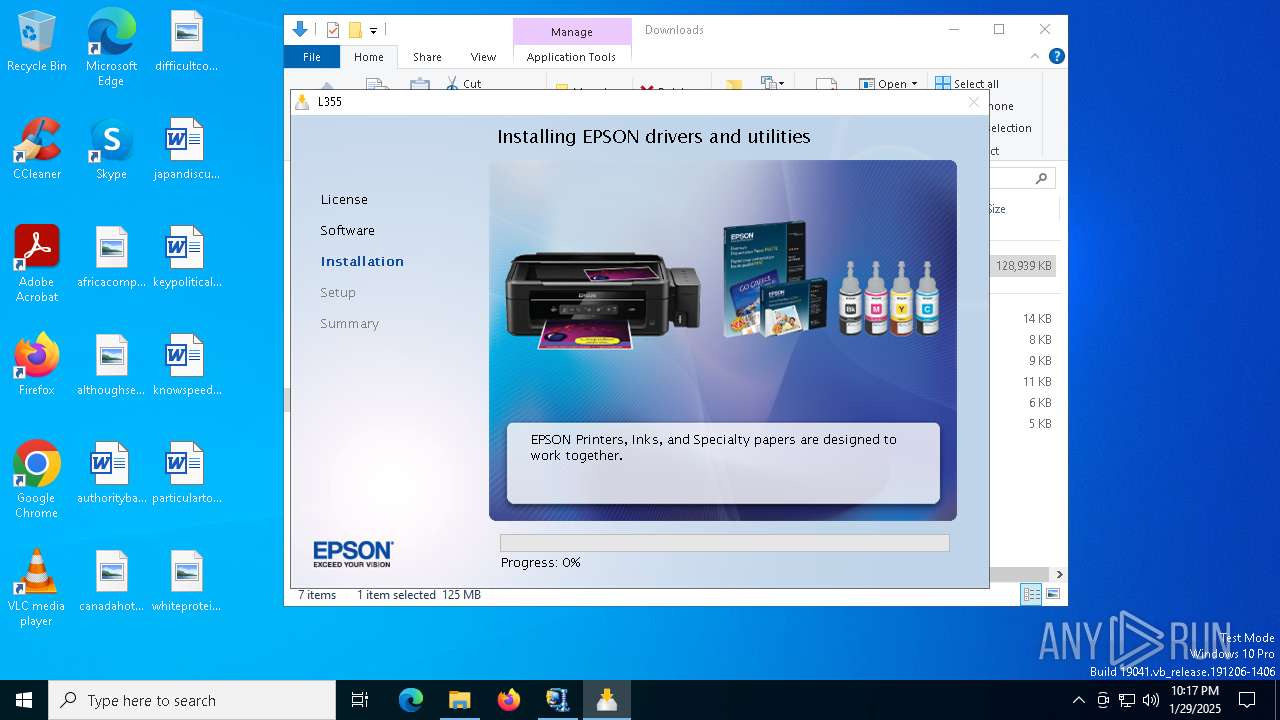Click the Size column header in Explorer
Image resolution: width=1280 pixels, height=720 pixels.
tap(997, 209)
